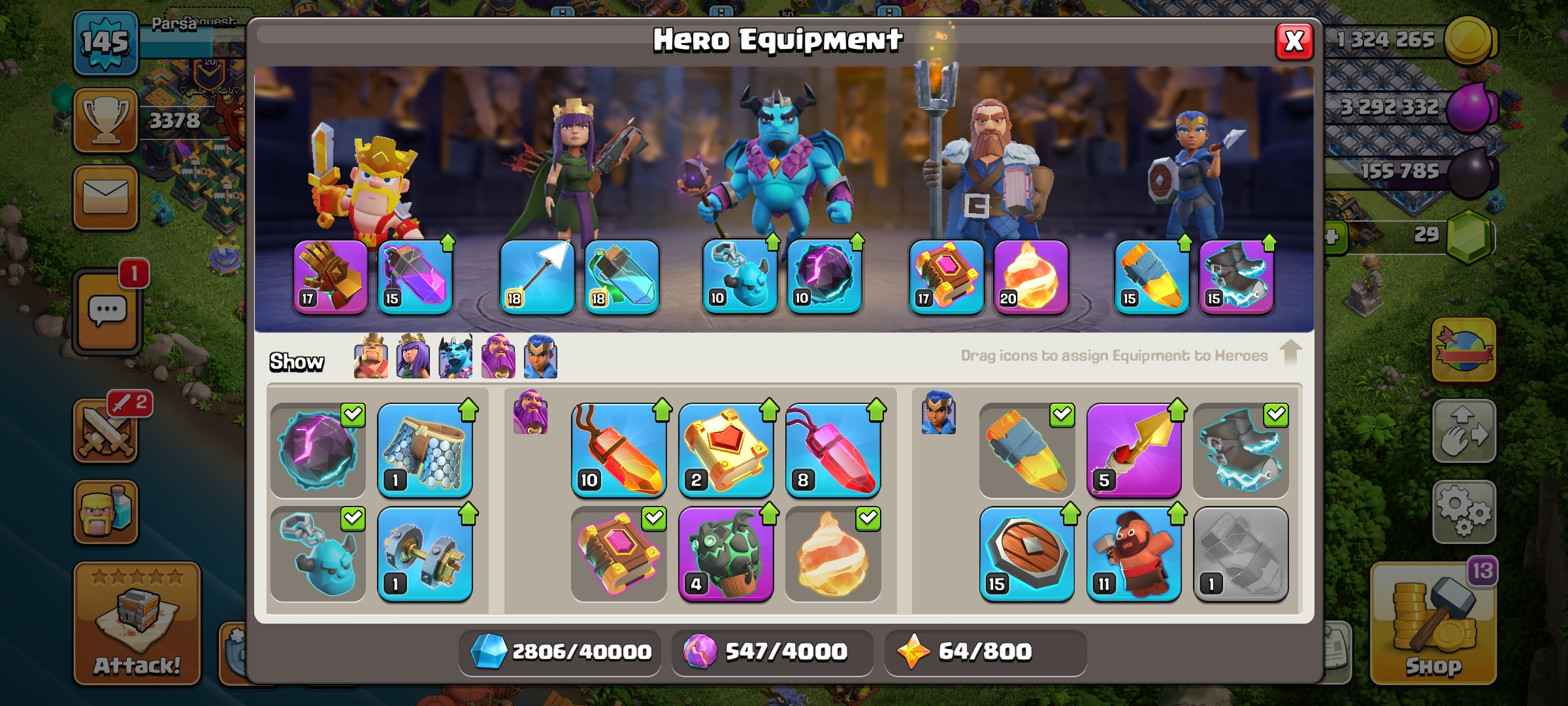
Task: Select the grey locked level 1 equipment
Action: pos(1241,554)
